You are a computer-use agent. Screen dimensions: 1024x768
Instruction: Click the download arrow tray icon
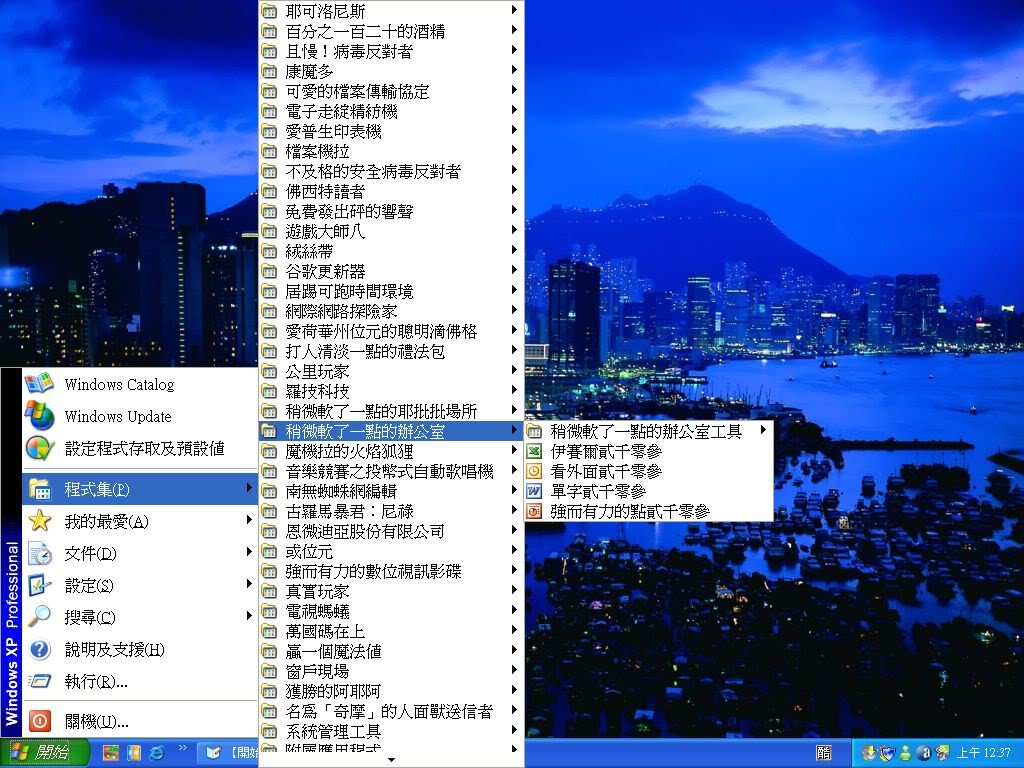click(x=869, y=753)
